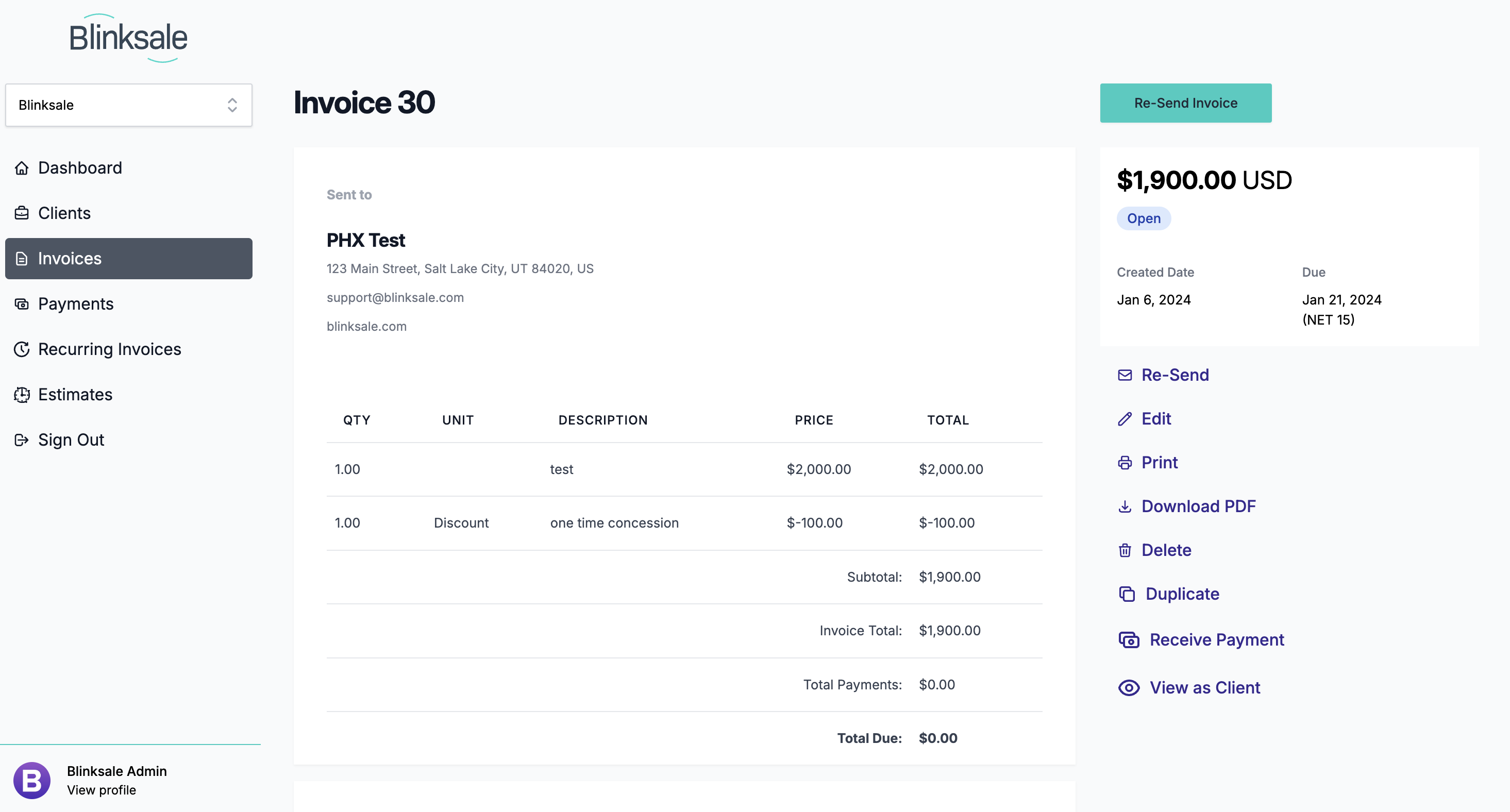Click the Sign Out icon

[x=22, y=439]
